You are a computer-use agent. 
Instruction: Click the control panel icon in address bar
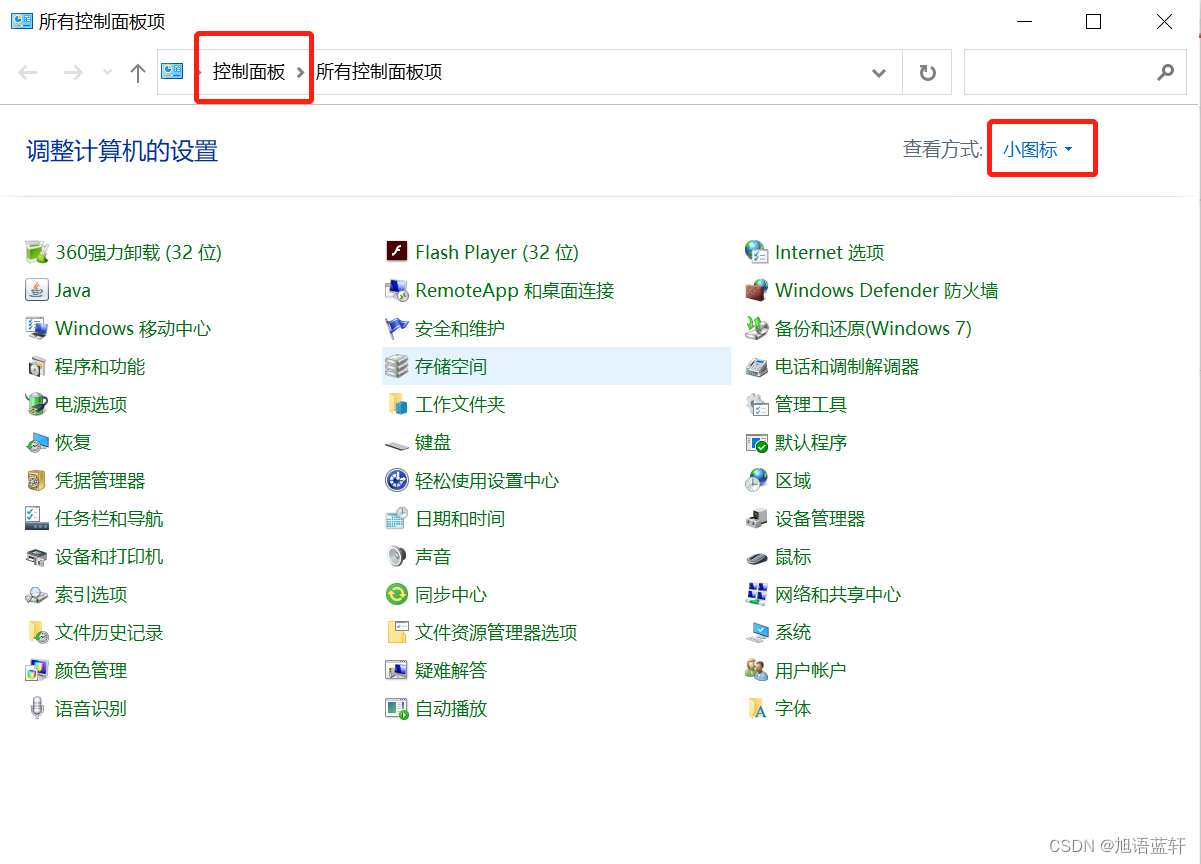pos(173,71)
